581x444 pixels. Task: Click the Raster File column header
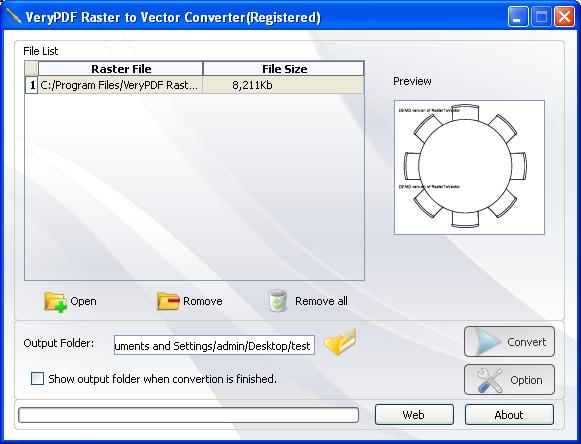[121, 69]
